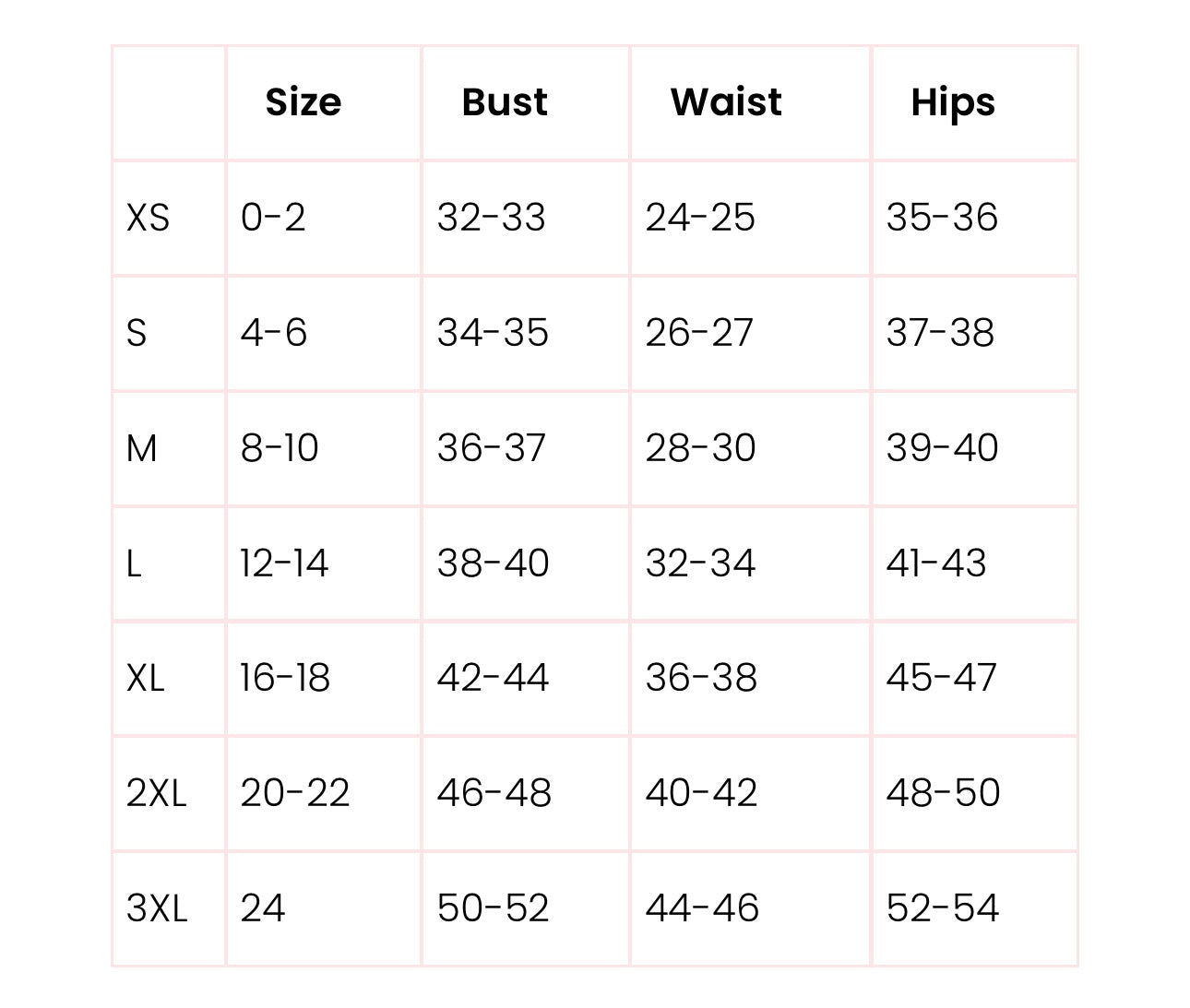This screenshot has height=1008, width=1190.
Task: Select the XS row label
Action: point(148,218)
